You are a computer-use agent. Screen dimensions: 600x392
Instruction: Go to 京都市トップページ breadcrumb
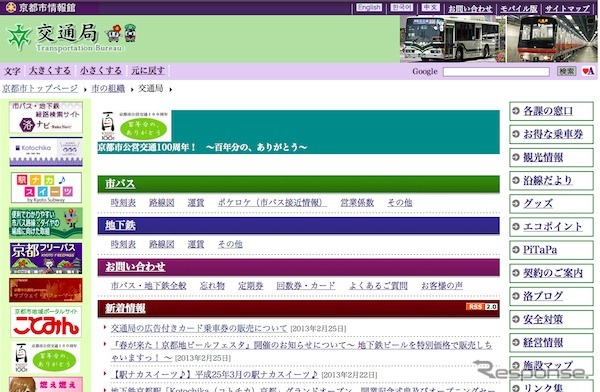pos(40,88)
